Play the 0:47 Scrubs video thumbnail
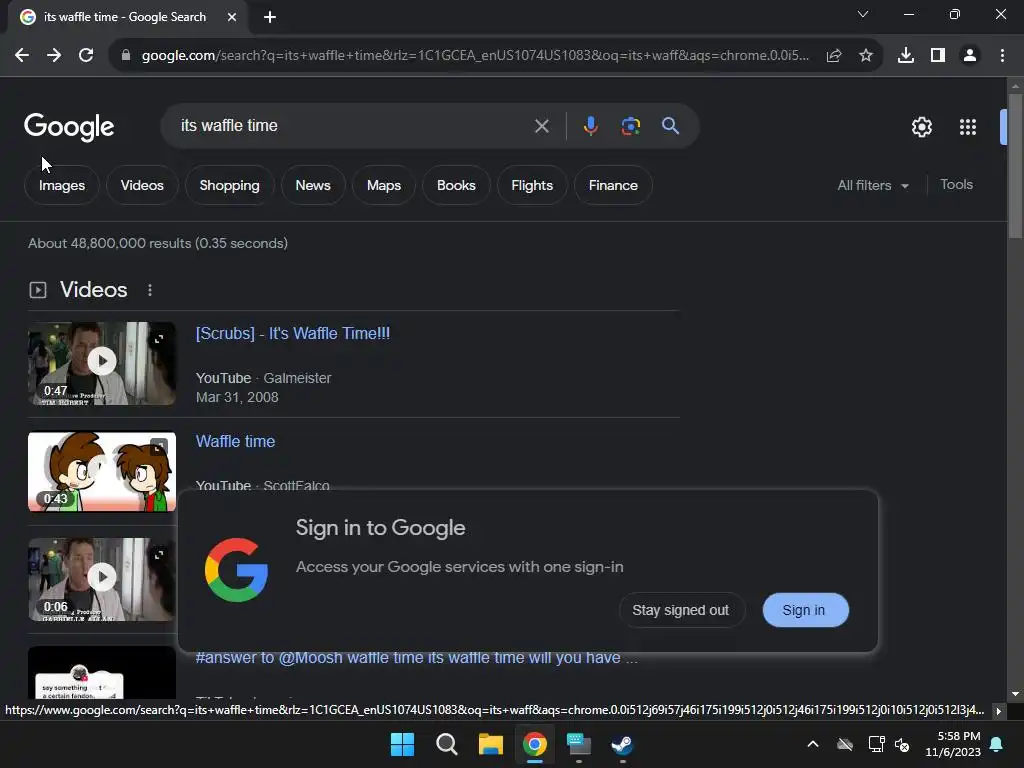1024x768 pixels. [102, 363]
